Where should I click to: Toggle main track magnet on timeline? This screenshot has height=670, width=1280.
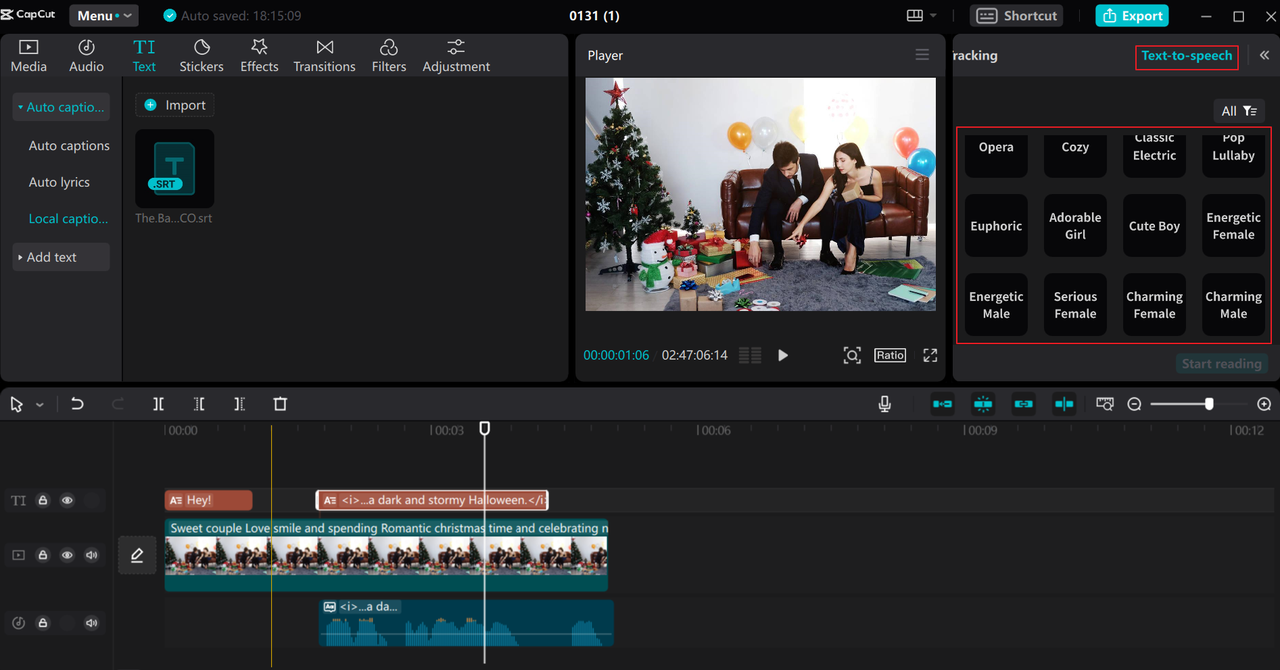pyautogui.click(x=942, y=404)
